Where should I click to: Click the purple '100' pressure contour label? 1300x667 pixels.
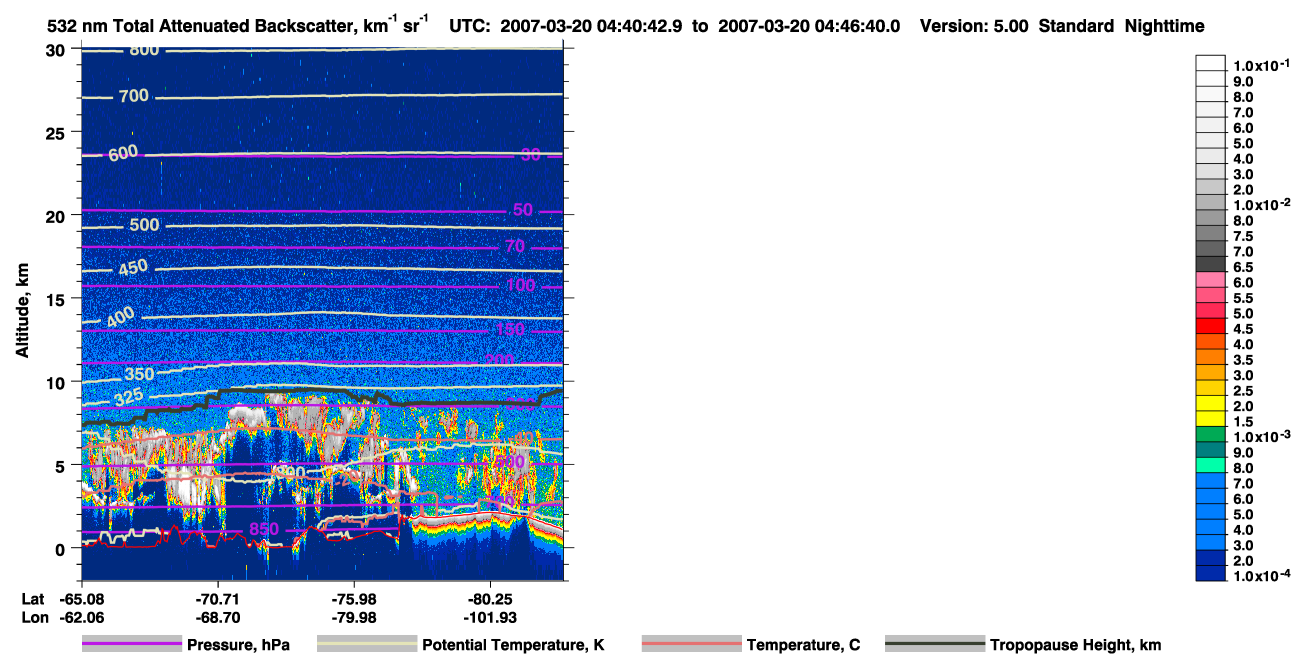pos(521,286)
